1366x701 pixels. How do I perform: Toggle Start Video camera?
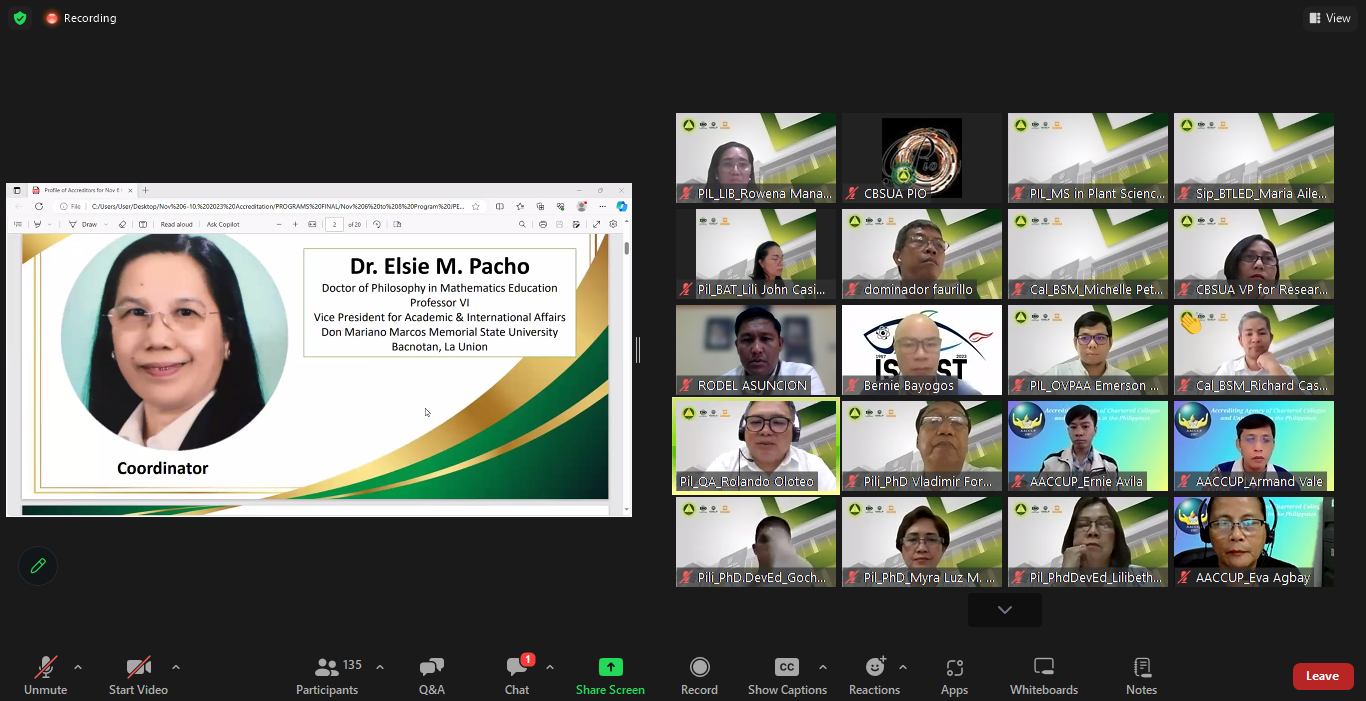pos(138,675)
